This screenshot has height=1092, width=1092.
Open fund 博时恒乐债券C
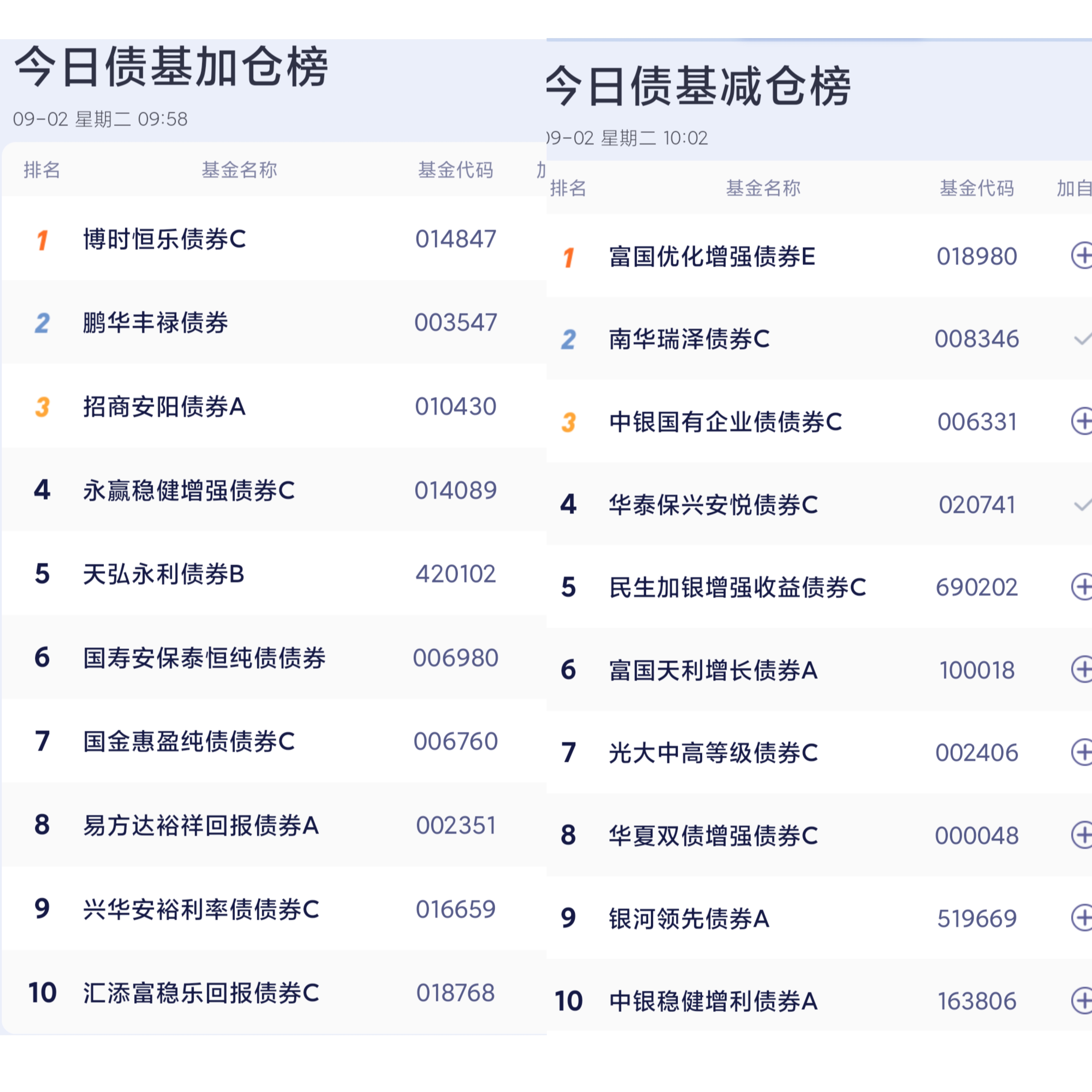(164, 239)
